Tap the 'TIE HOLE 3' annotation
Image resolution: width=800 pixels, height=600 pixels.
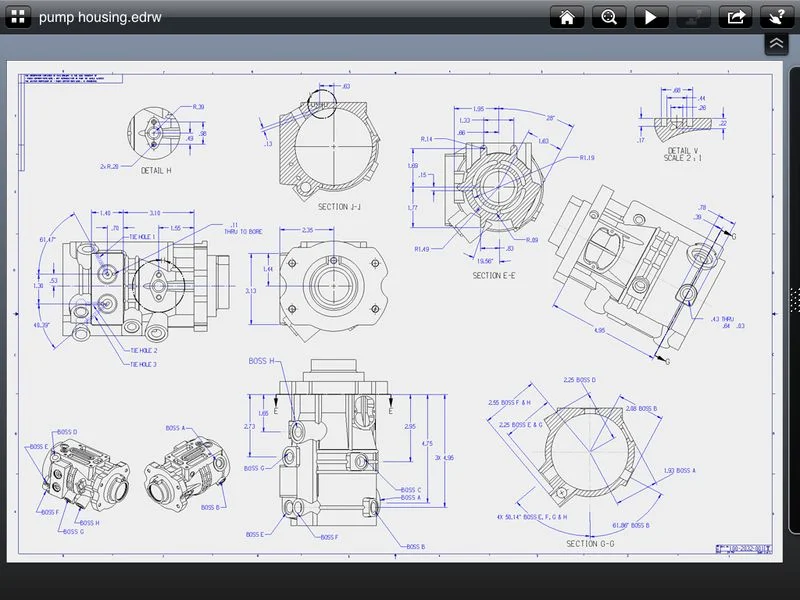point(143,364)
